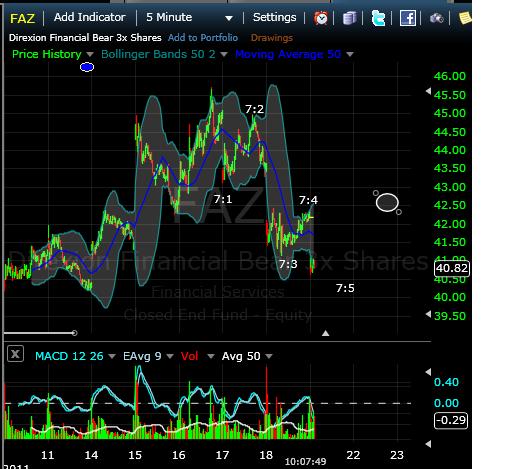The height and width of the screenshot is (469, 512).
Task: Expand Moving Average 50 dropdown arrow
Action: (x=350, y=54)
